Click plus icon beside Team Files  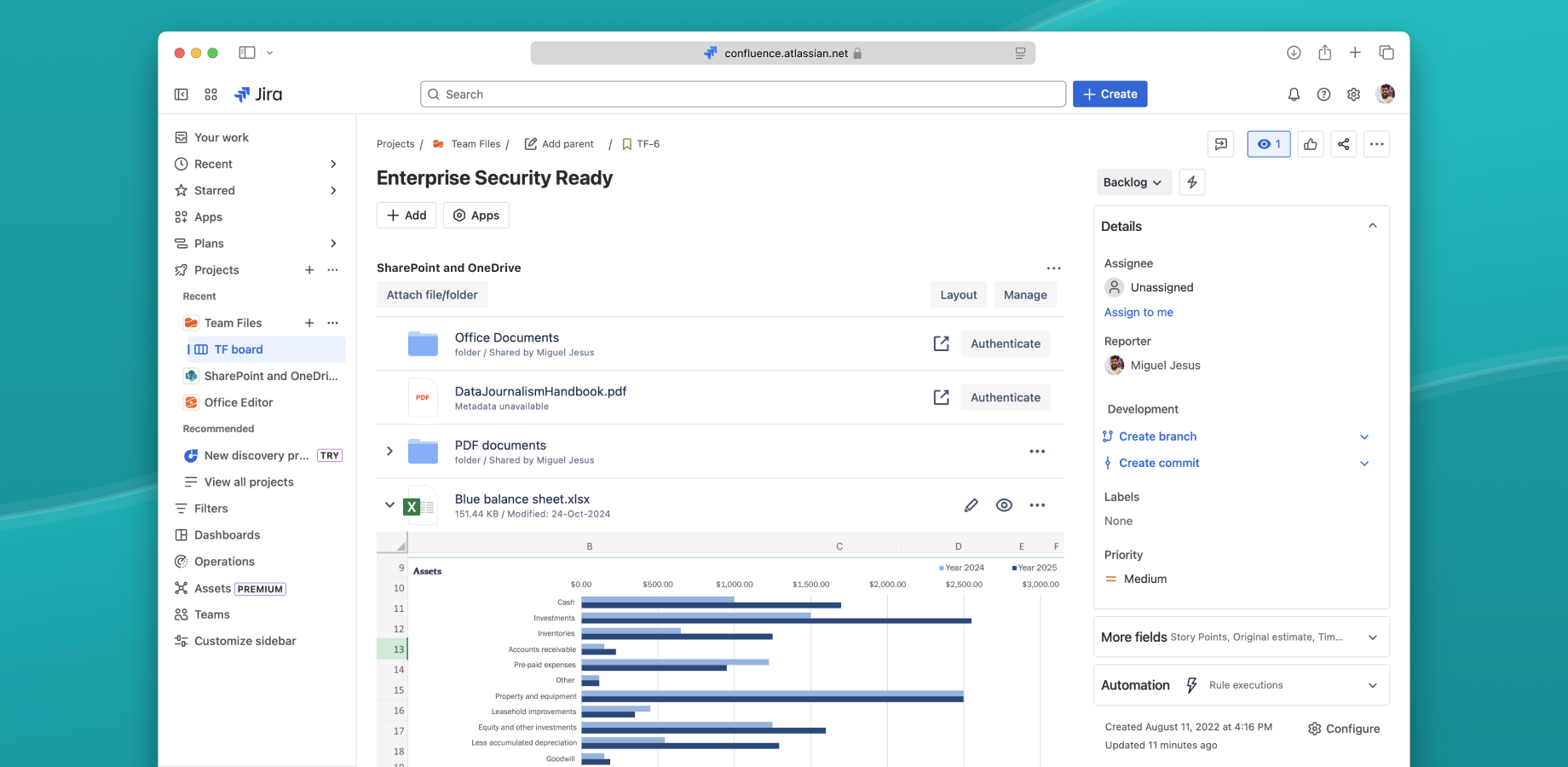309,323
